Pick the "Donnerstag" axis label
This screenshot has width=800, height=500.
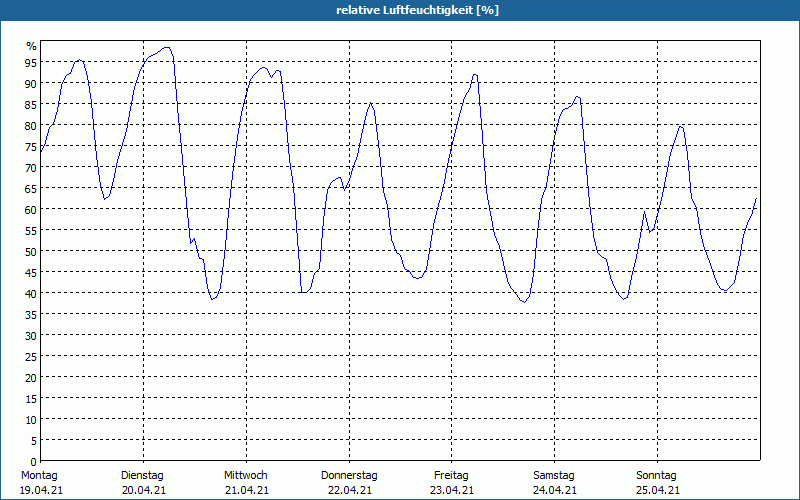click(x=349, y=475)
